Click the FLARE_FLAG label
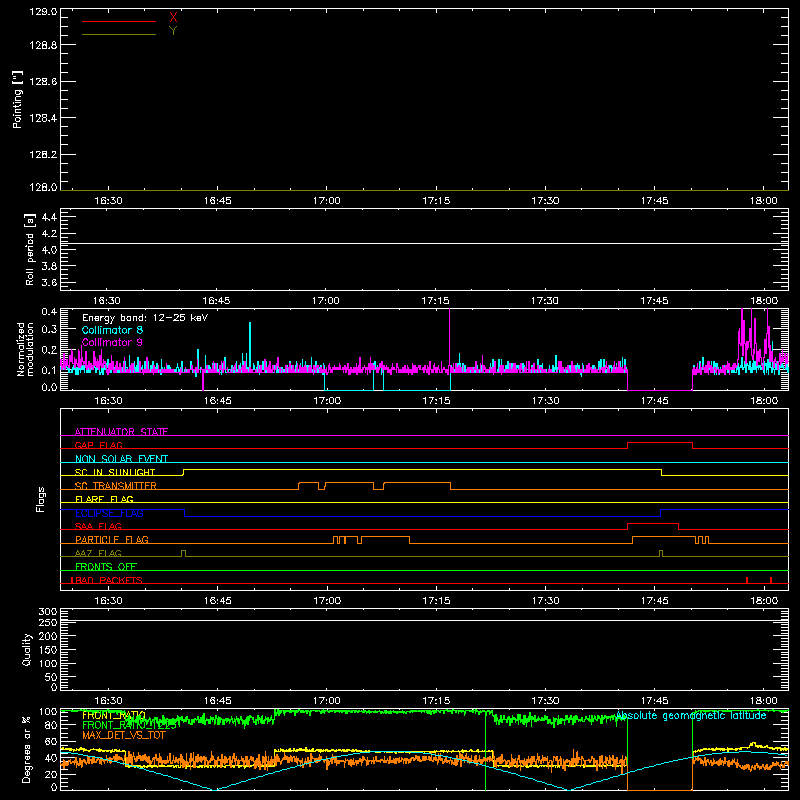This screenshot has width=800, height=800. pyautogui.click(x=104, y=499)
